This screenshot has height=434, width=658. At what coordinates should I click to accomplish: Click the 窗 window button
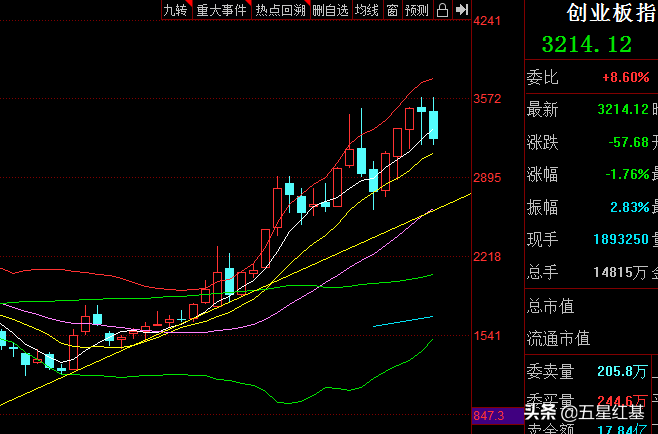point(392,10)
